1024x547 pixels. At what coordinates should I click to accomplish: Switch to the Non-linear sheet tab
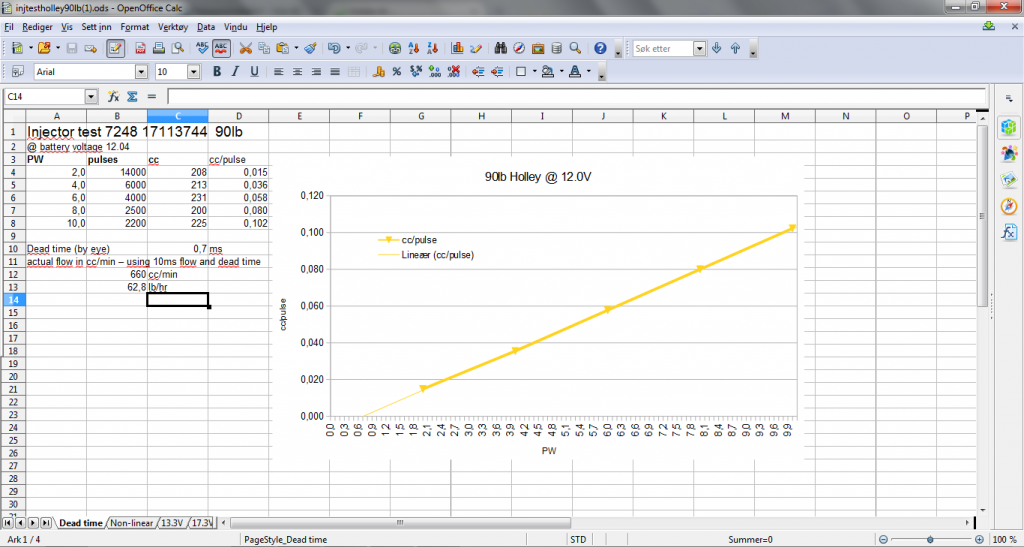pos(131,523)
